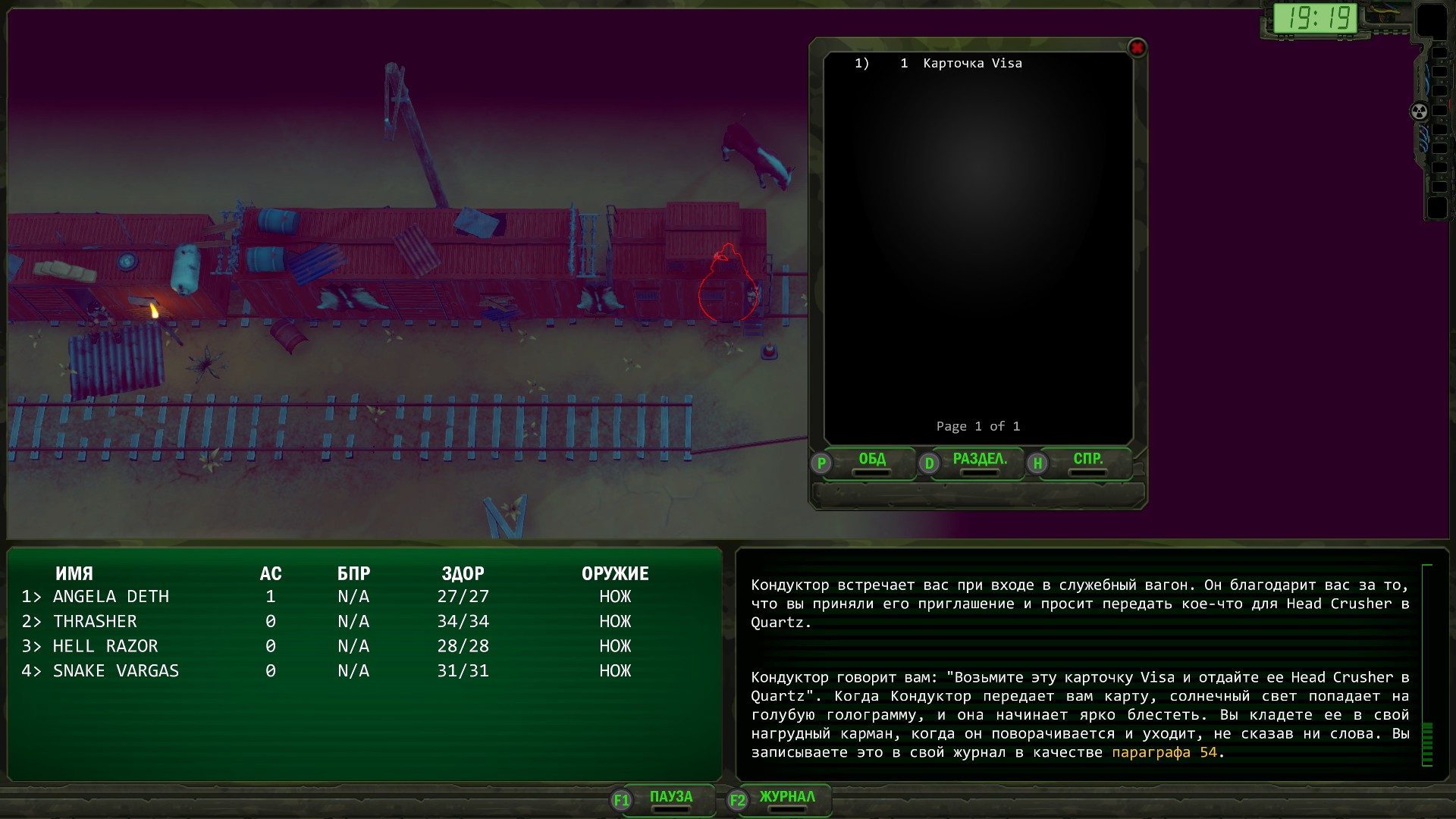Click the РАЗДЕЛ. button

[980, 460]
